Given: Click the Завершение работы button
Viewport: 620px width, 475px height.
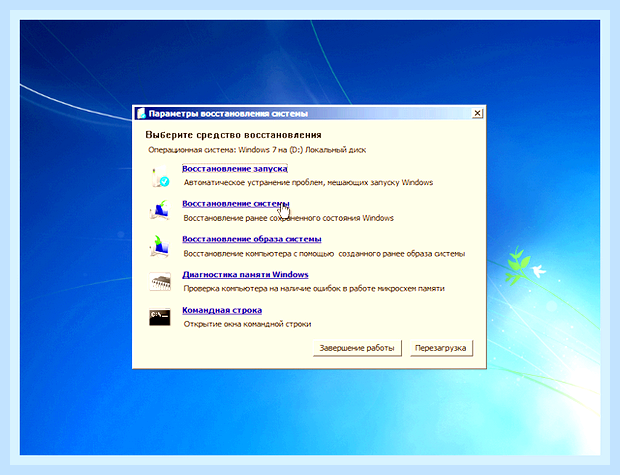Looking at the screenshot, I should (x=357, y=348).
